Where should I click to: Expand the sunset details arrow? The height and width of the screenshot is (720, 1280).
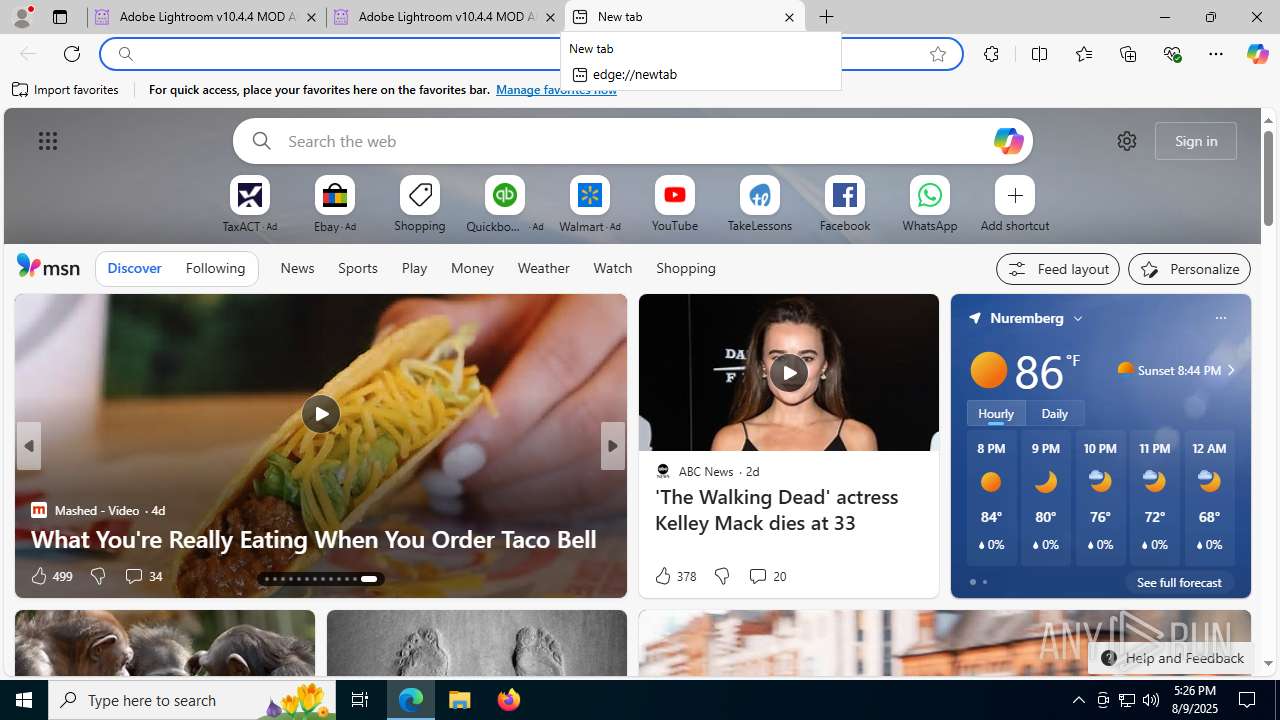coord(1231,370)
